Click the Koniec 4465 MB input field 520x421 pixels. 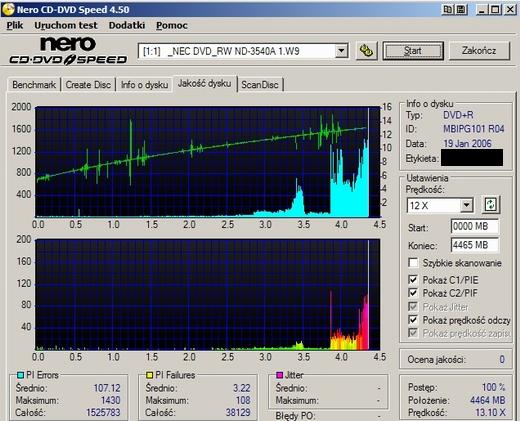coord(475,245)
